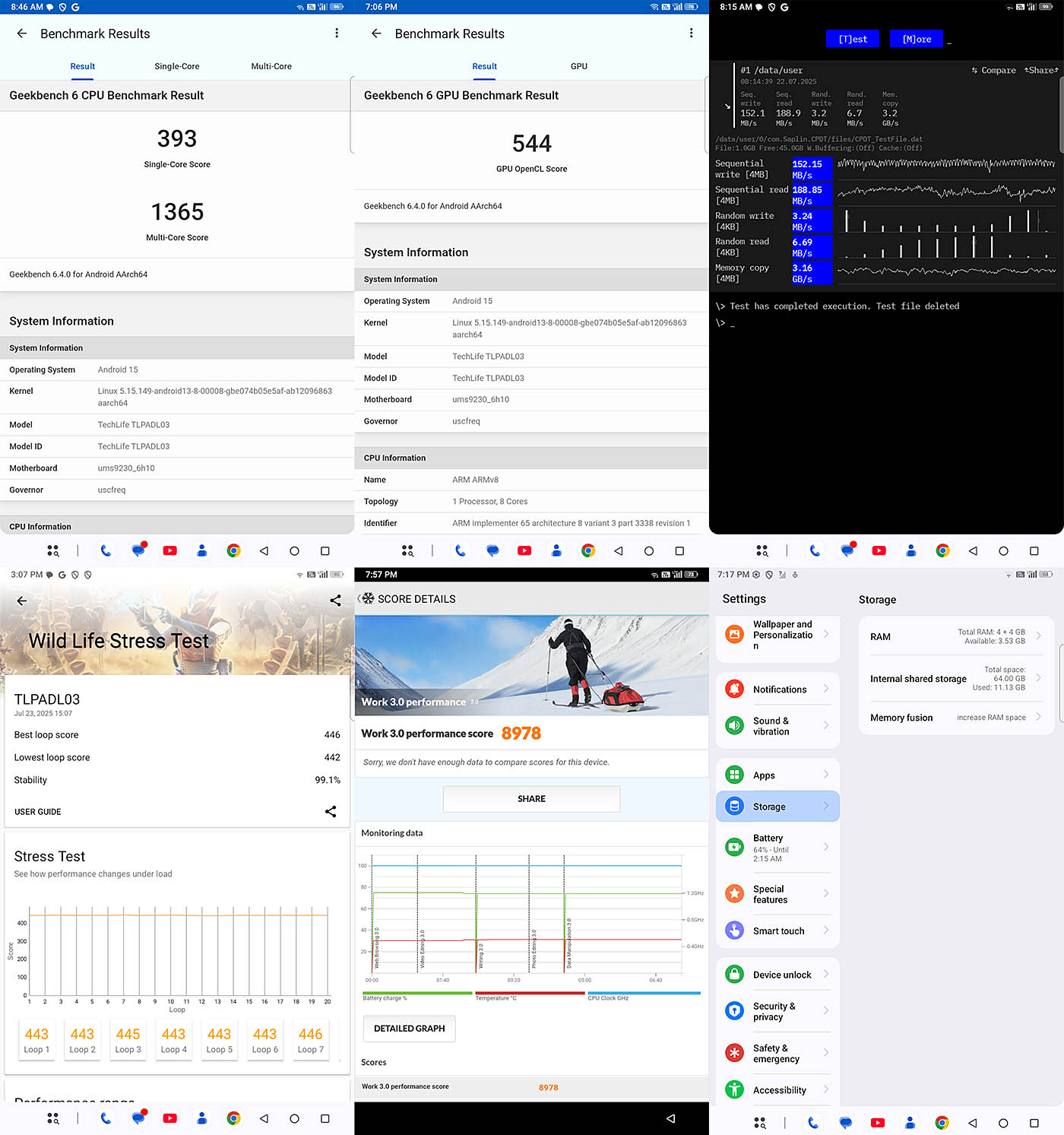
Task: Expand RAM details chevron in Storage
Action: [1039, 636]
